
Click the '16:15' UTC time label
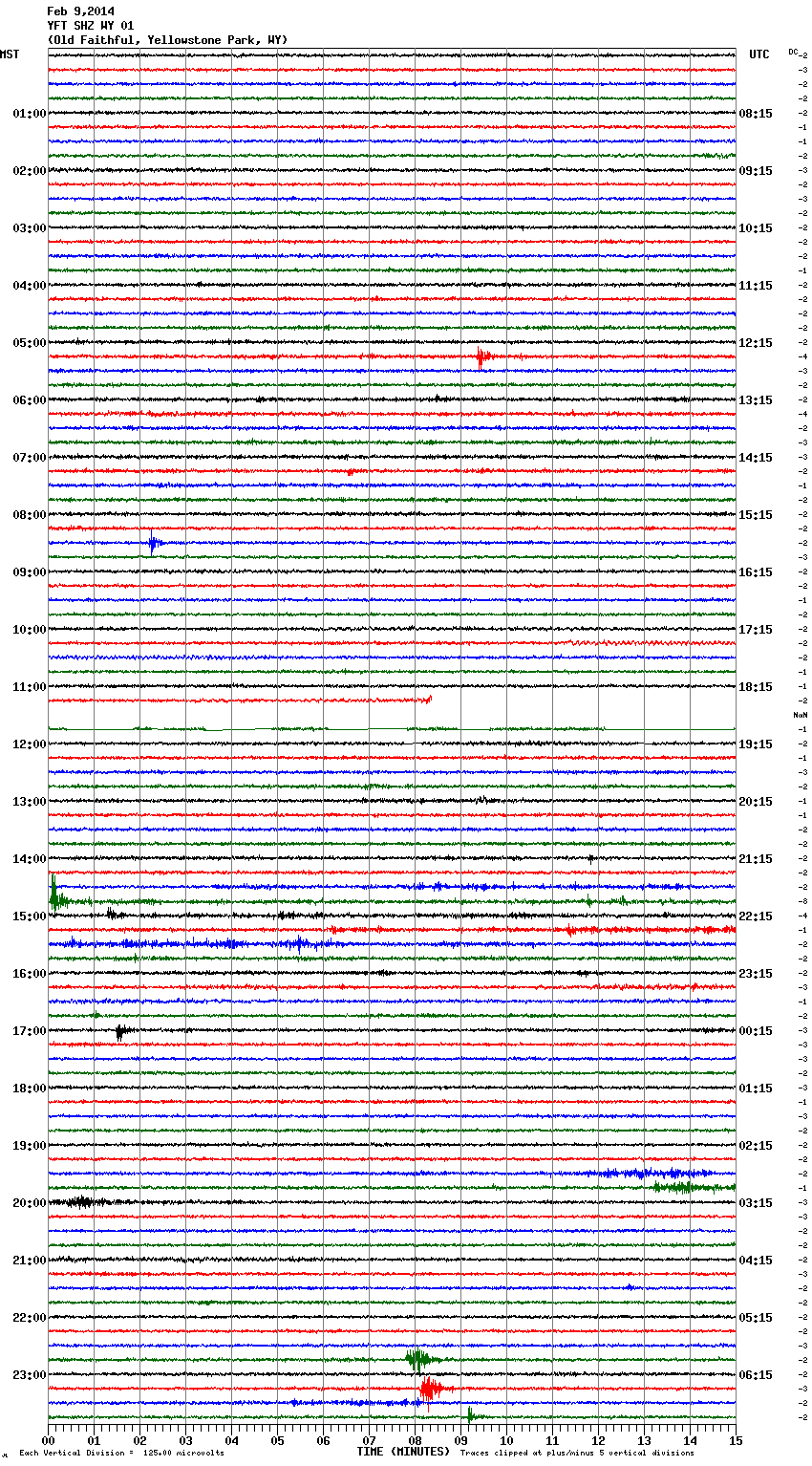(x=756, y=572)
